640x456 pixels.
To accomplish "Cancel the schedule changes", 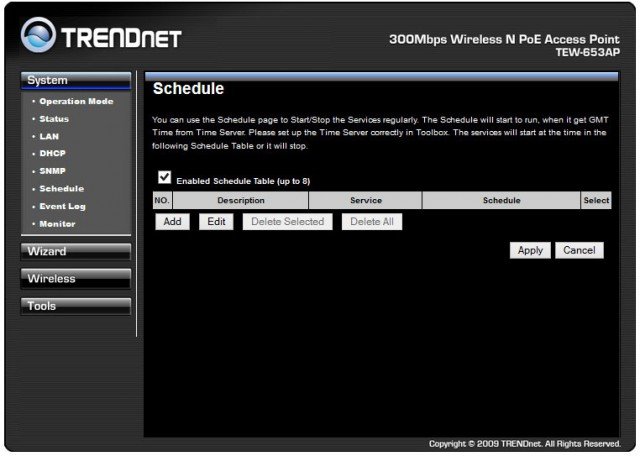I will click(x=579, y=251).
